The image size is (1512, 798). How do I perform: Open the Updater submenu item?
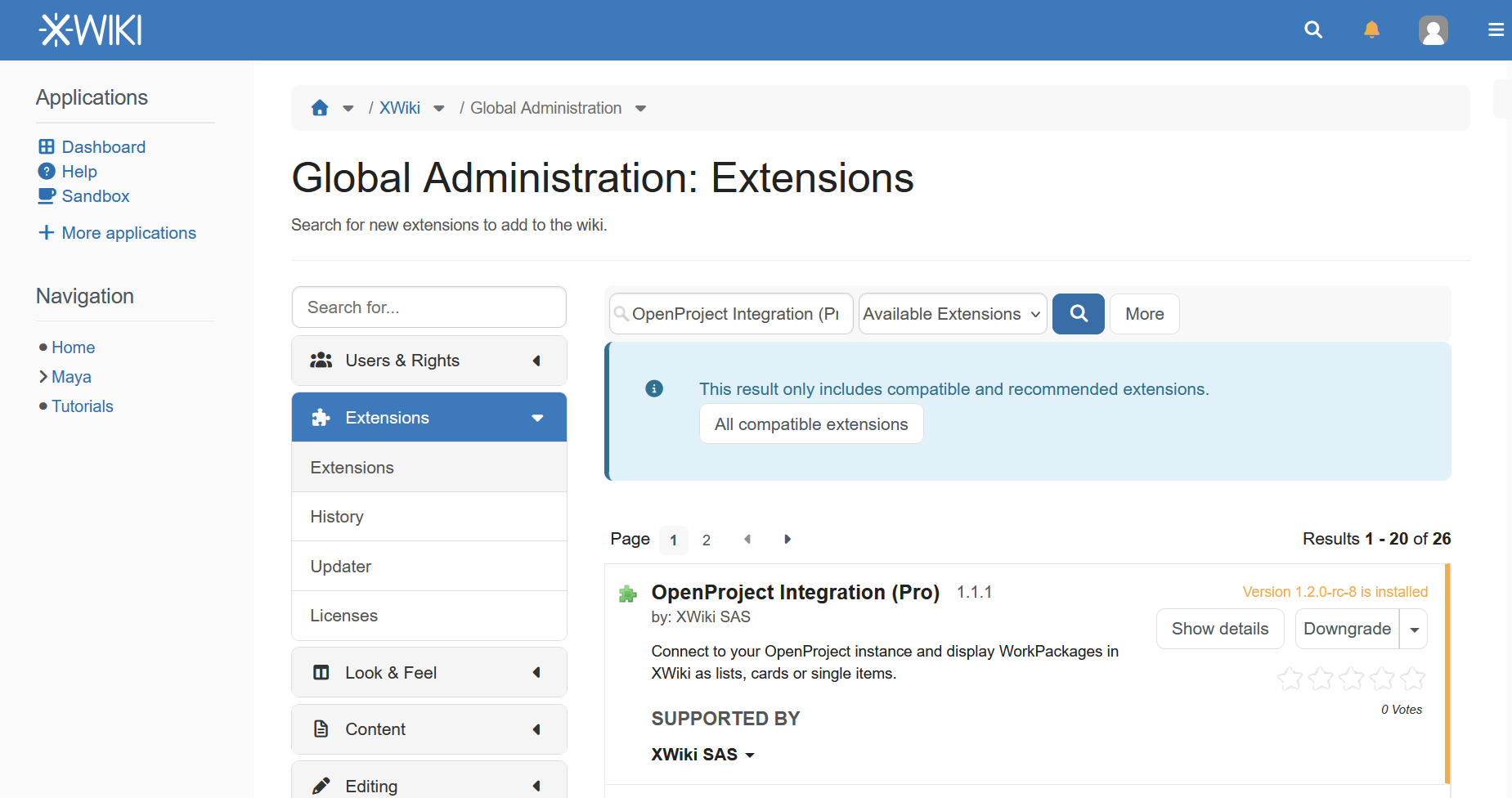coord(429,567)
